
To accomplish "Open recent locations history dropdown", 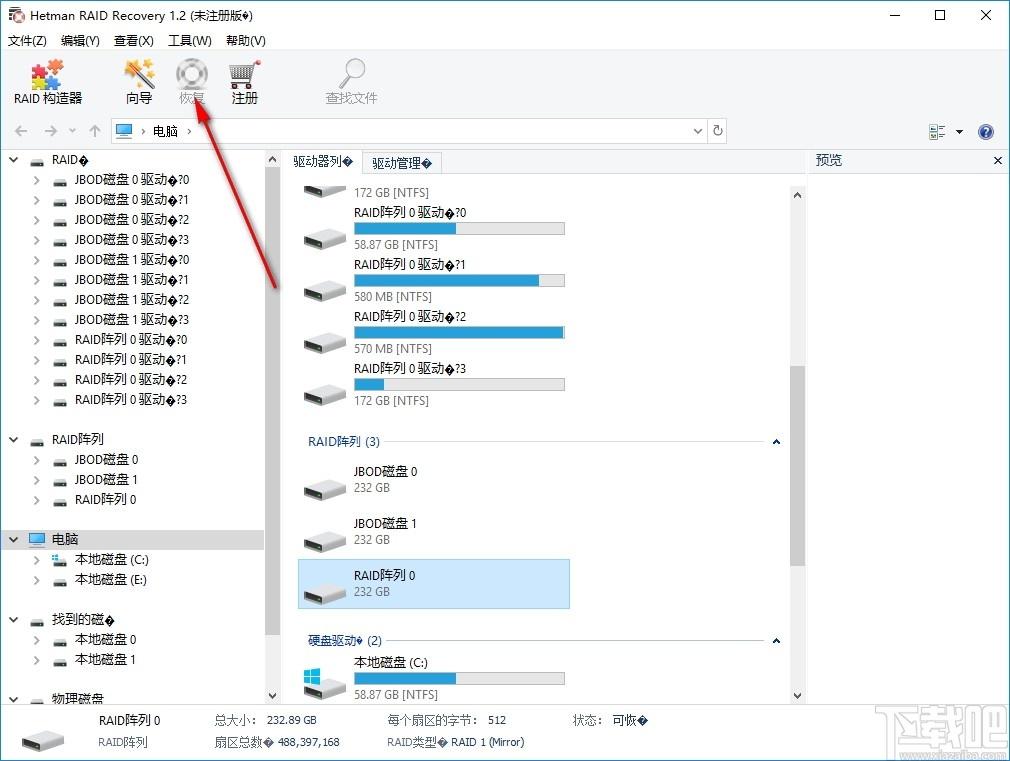I will (x=72, y=131).
